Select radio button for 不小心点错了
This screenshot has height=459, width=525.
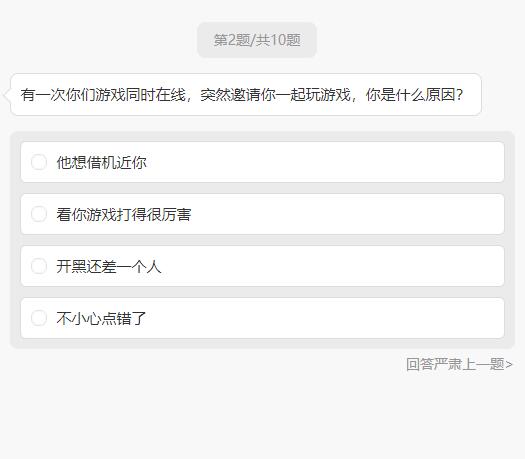pyautogui.click(x=39, y=318)
